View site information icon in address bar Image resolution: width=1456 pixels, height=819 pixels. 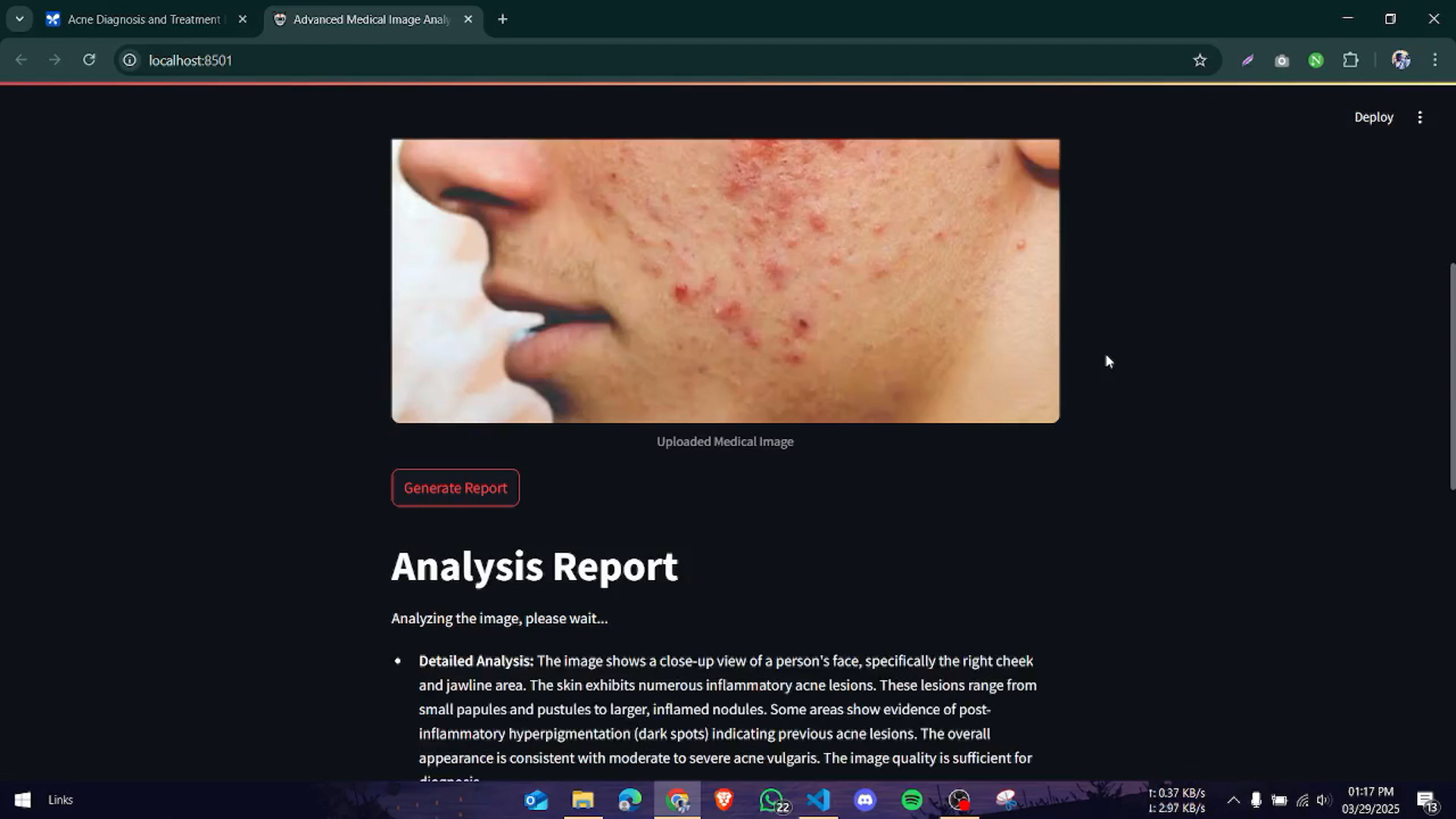pos(130,60)
